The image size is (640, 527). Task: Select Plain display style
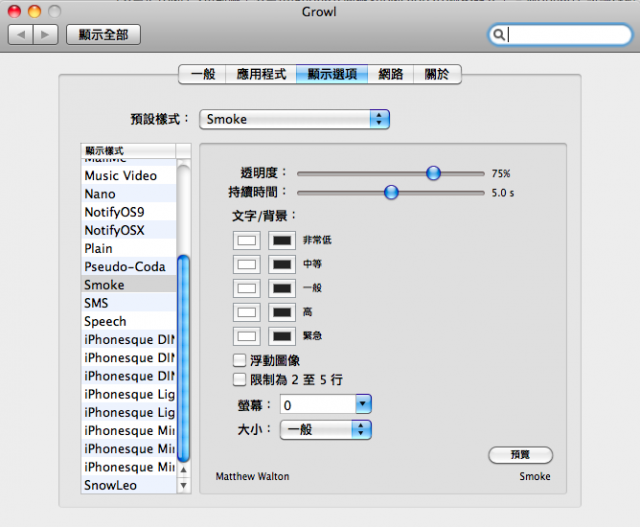coord(129,248)
